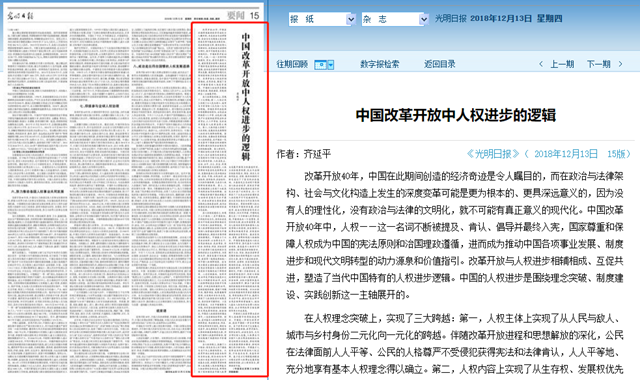Follow the 《光明日报》 source link

(493, 154)
